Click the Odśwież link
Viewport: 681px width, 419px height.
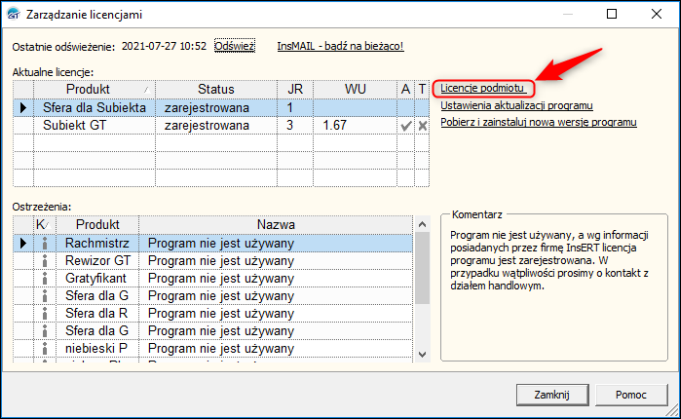[235, 46]
